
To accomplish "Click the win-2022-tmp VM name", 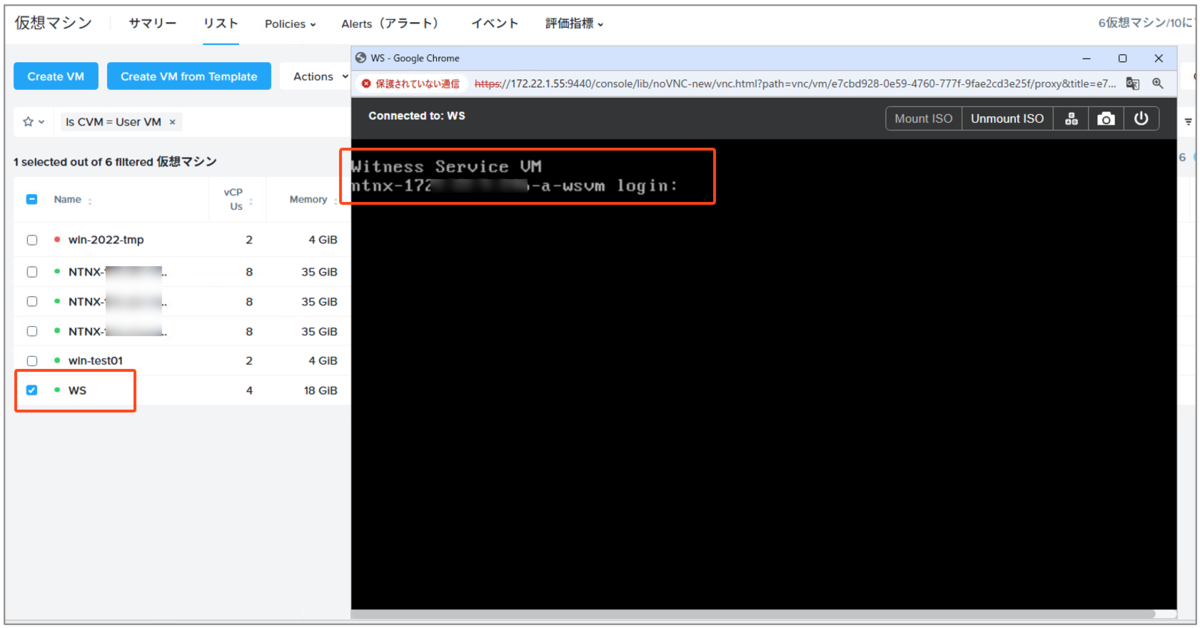I will [106, 240].
